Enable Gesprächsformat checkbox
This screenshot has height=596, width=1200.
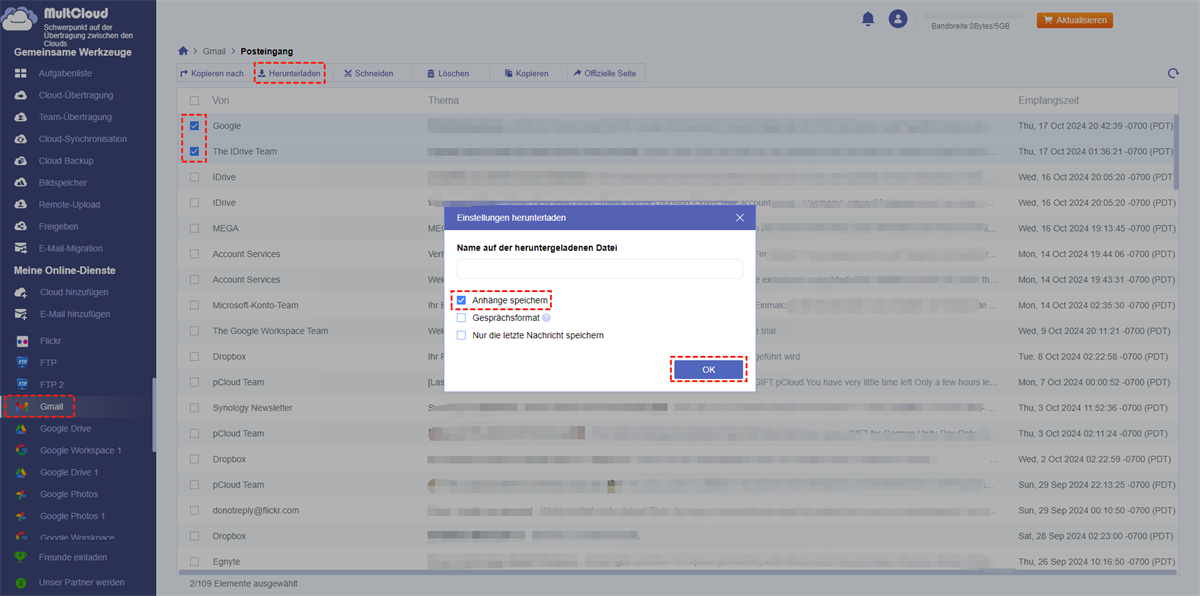tap(461, 318)
